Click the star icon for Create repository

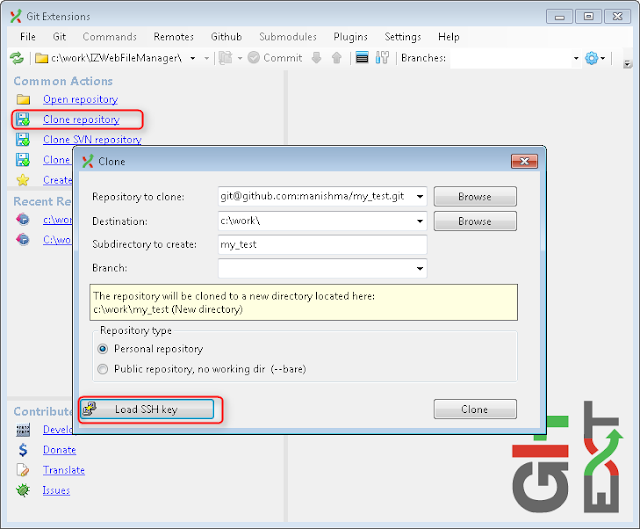point(23,180)
